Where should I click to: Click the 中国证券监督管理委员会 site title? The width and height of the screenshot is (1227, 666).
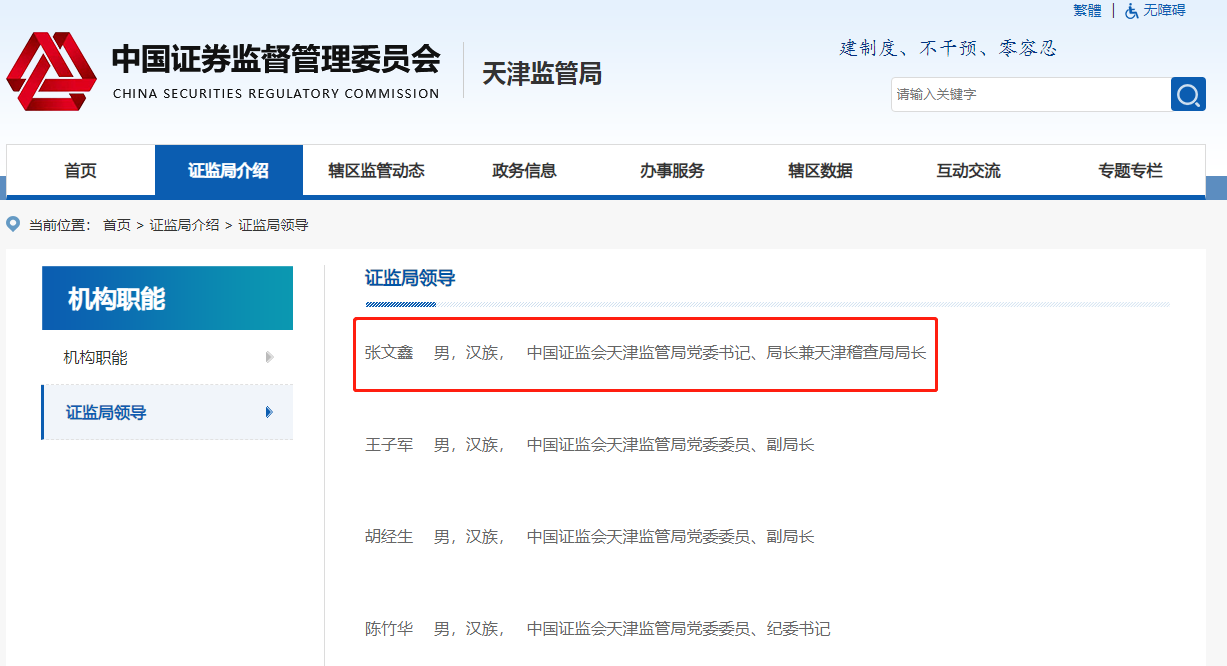tap(276, 59)
